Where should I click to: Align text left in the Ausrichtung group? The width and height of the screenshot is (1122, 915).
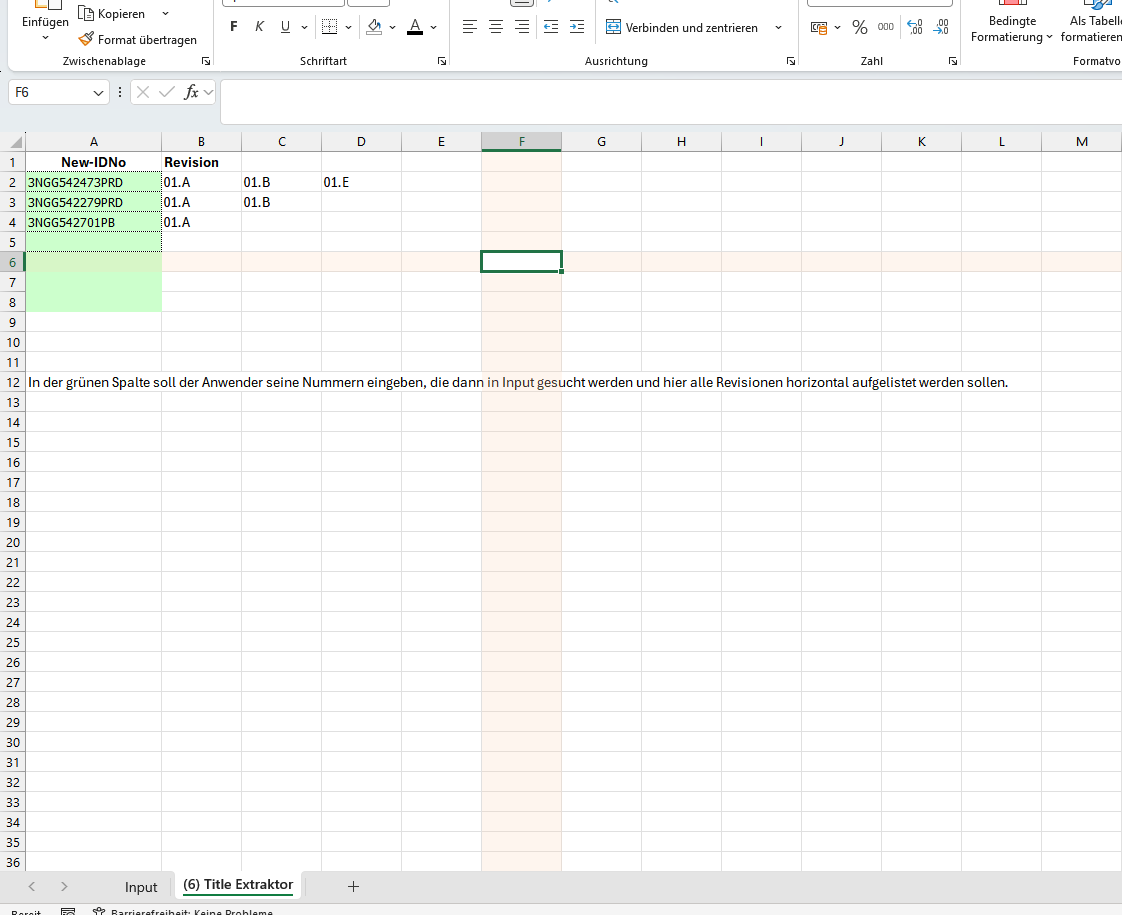469,27
